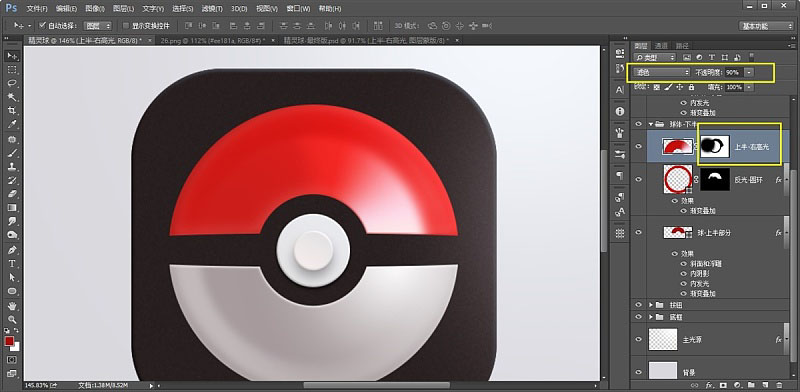The image size is (800, 392).
Task: Click the create new group folder icon
Action: pos(751,385)
